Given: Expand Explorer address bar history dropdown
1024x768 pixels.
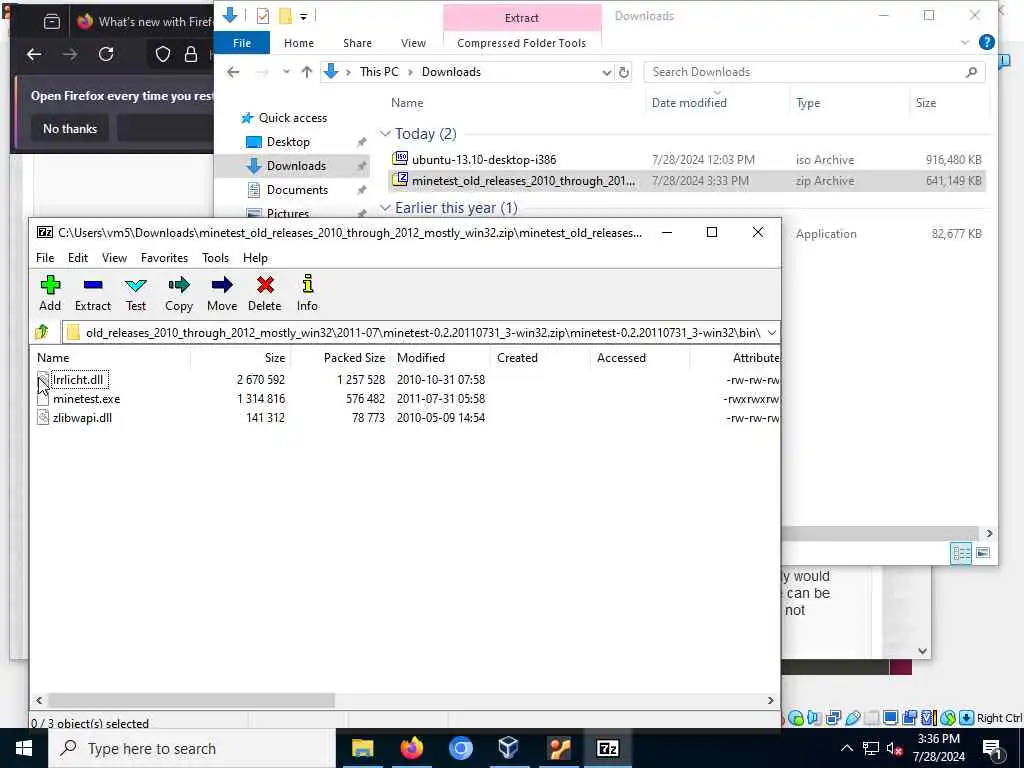Looking at the screenshot, I should pos(606,72).
